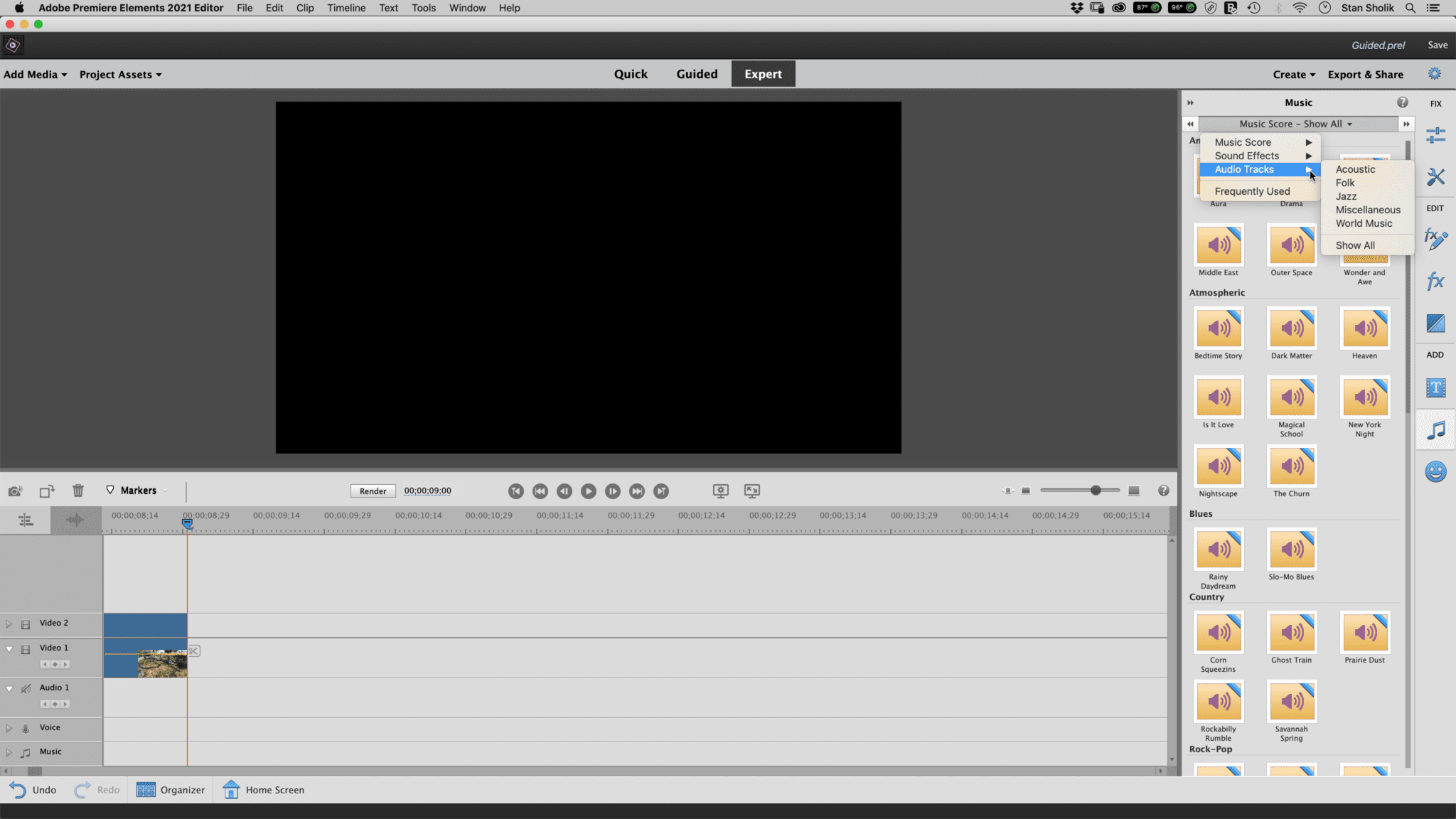Click Export & Share
This screenshot has height=819, width=1456.
[x=1365, y=75]
